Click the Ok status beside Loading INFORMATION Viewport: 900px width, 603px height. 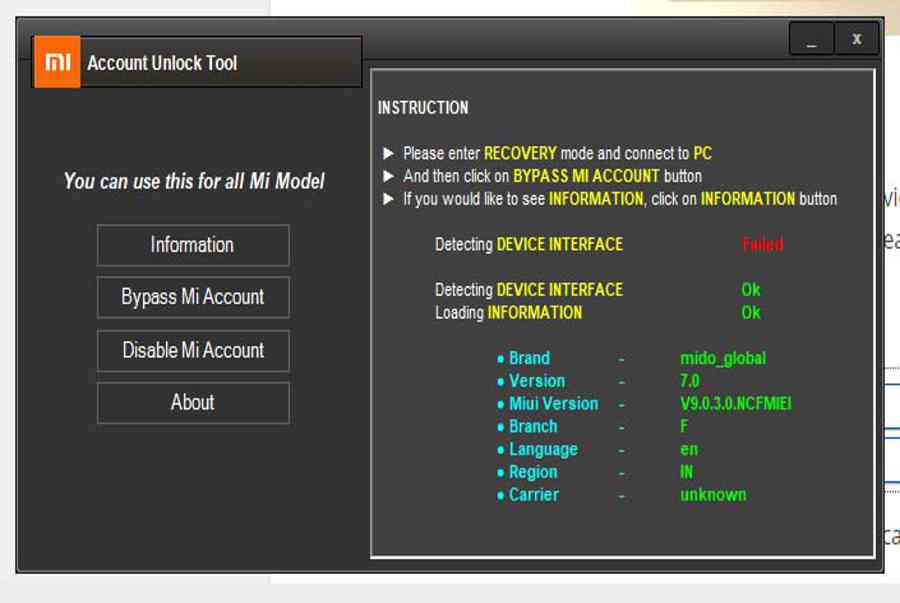(x=750, y=313)
